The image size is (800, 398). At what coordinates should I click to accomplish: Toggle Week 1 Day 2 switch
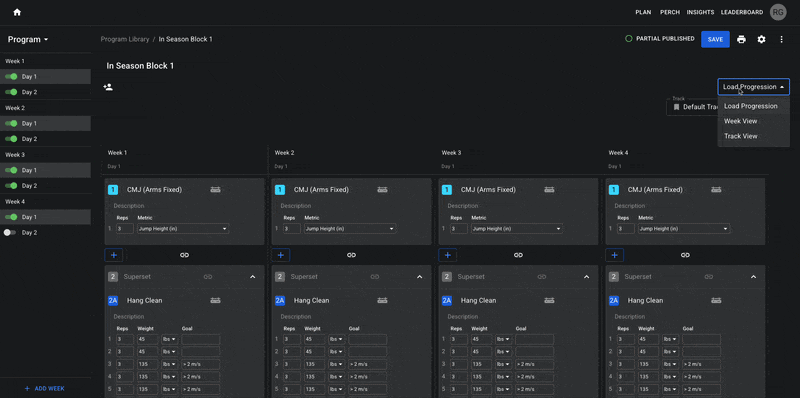pos(11,92)
